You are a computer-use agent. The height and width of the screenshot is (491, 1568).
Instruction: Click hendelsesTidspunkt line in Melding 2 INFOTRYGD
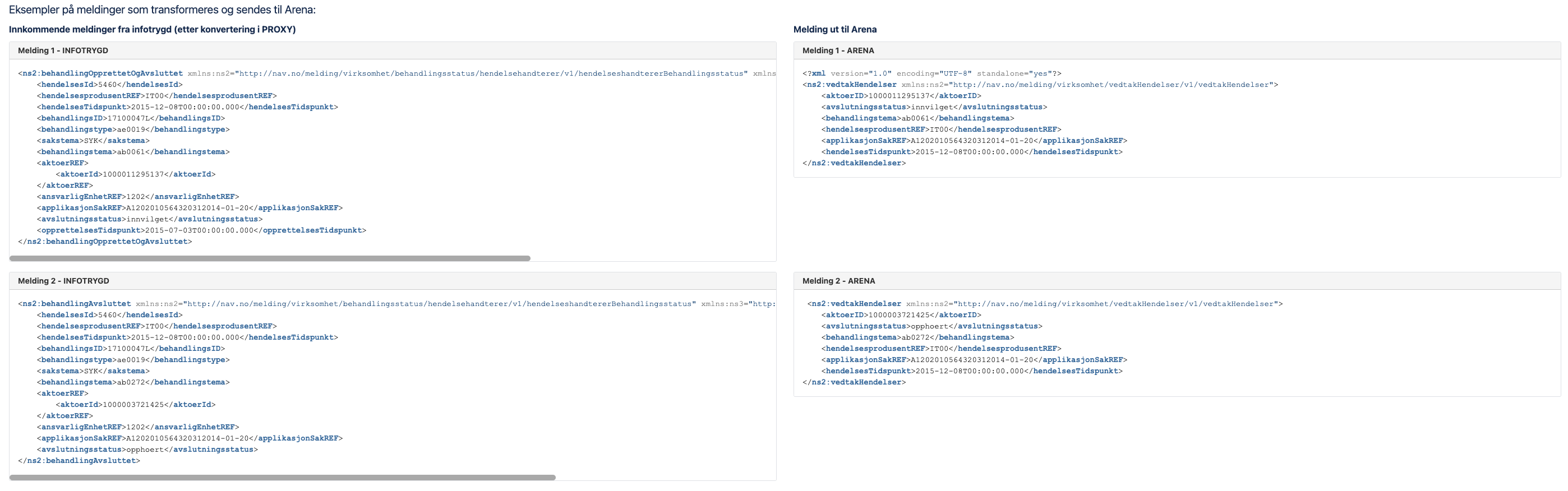pyautogui.click(x=187, y=337)
